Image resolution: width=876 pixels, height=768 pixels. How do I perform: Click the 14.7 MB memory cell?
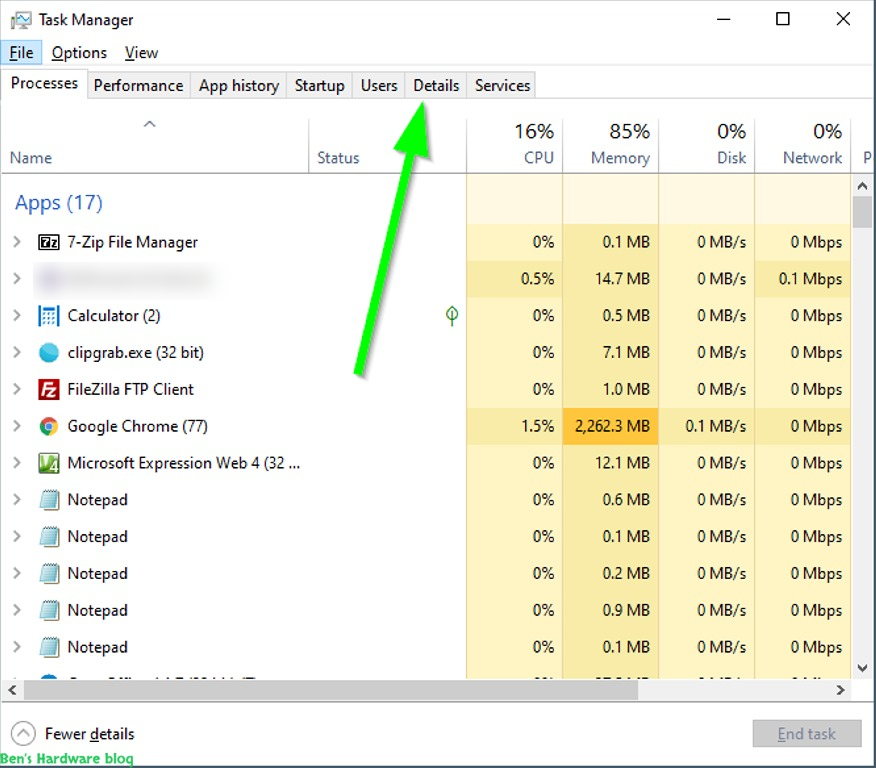611,279
